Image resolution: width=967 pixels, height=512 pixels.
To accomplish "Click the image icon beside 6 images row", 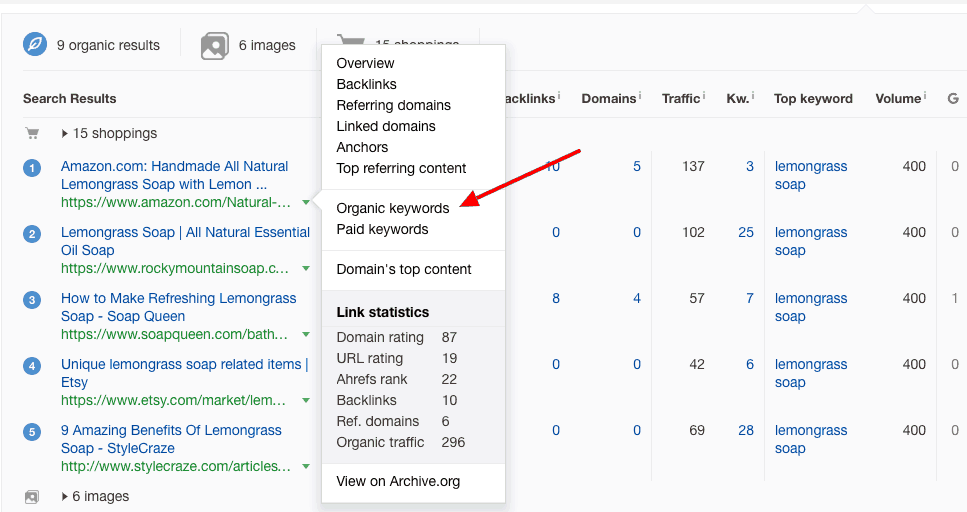I will 31,496.
